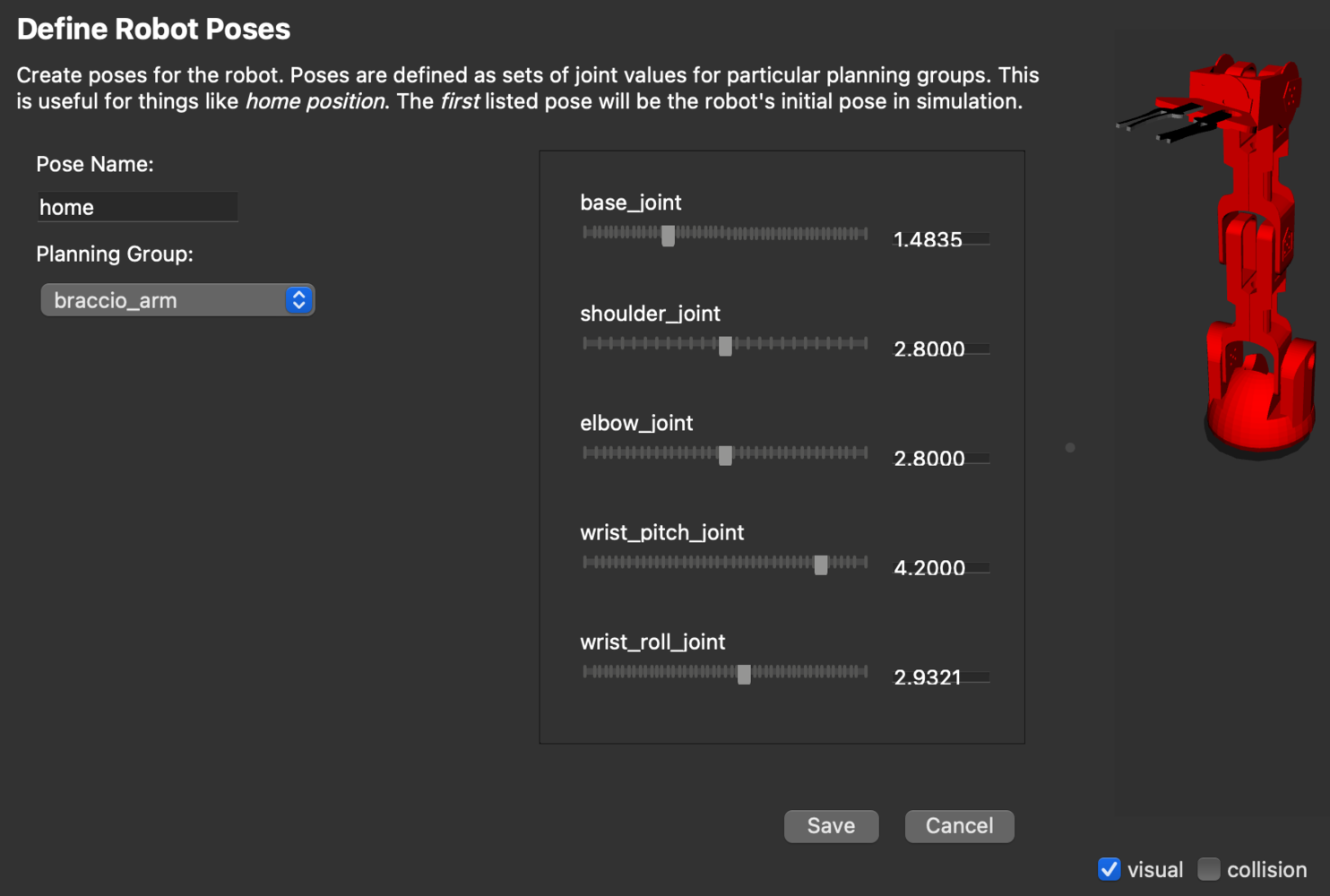Save the home pose
Viewport: 1330px width, 896px height.
click(831, 826)
